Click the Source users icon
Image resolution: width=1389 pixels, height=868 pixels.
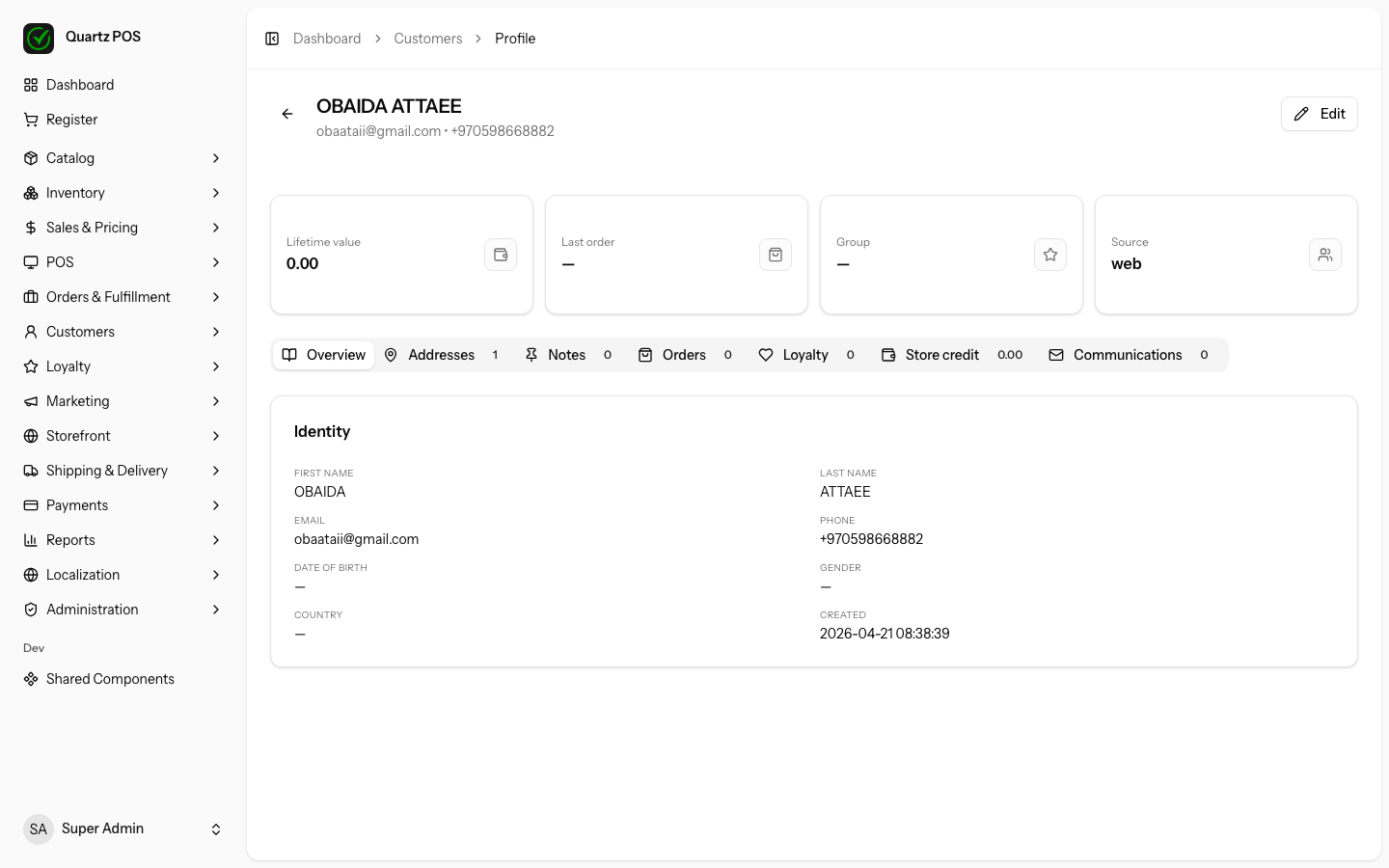coord(1325,255)
